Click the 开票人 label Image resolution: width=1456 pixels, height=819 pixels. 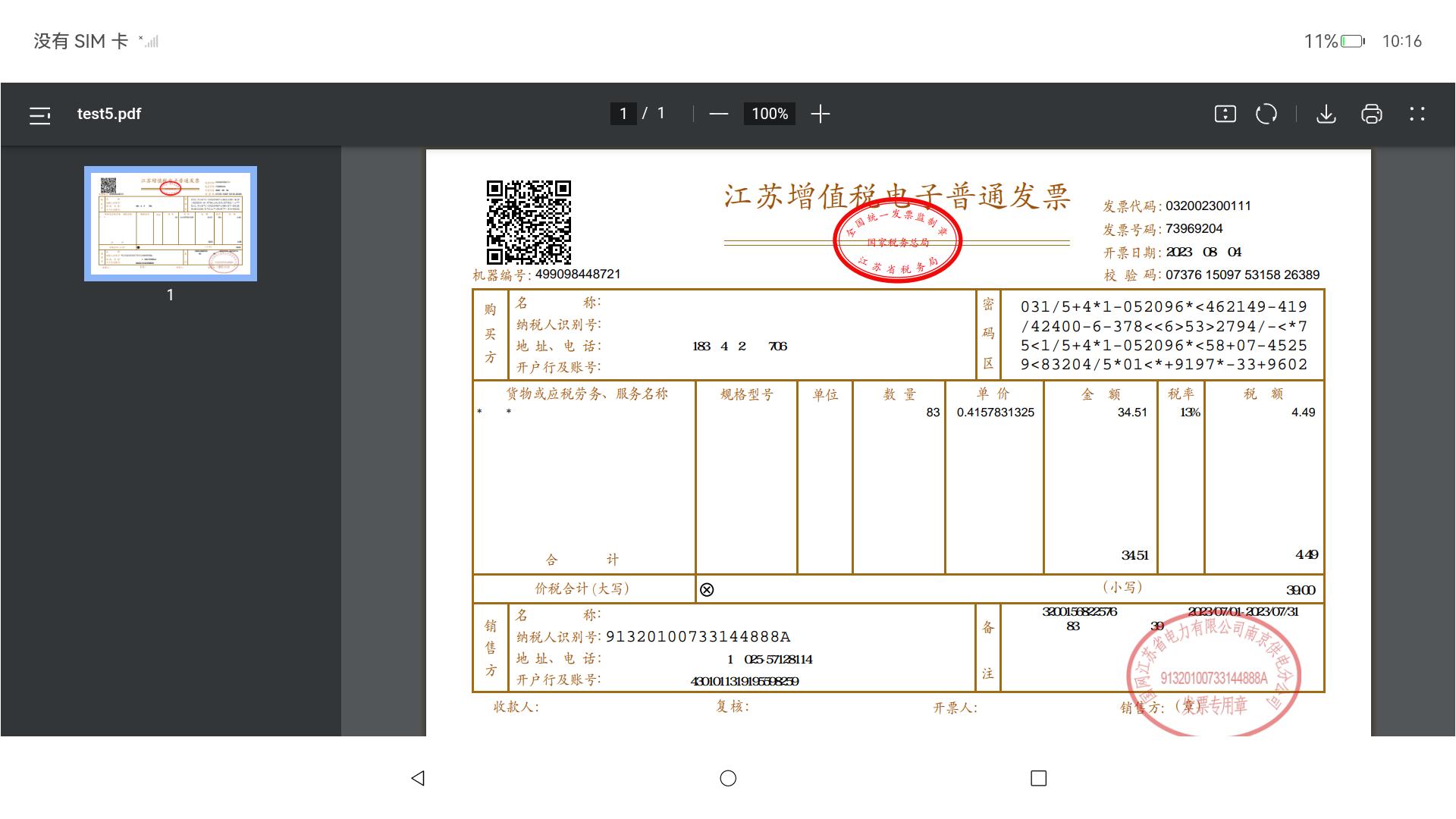pos(955,708)
